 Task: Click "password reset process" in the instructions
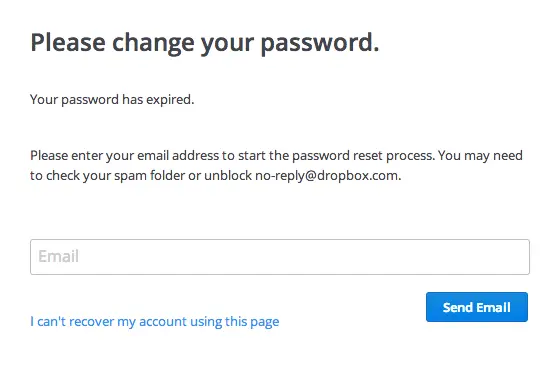pyautogui.click(x=362, y=156)
